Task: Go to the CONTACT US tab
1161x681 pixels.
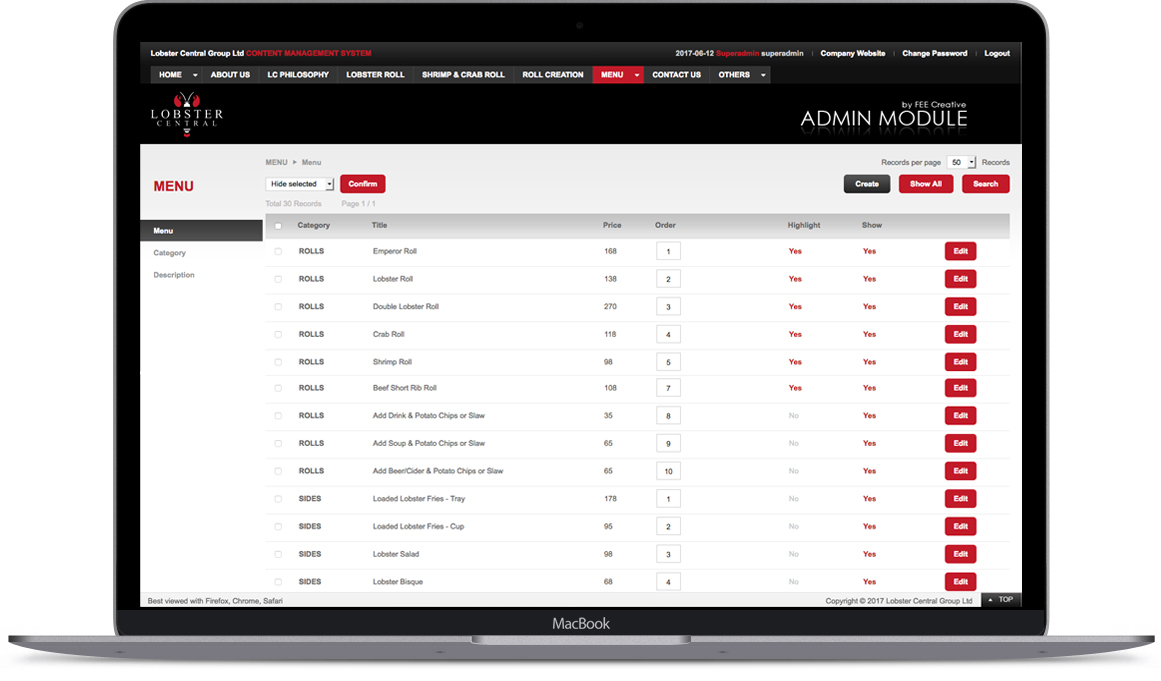Action: click(x=676, y=75)
